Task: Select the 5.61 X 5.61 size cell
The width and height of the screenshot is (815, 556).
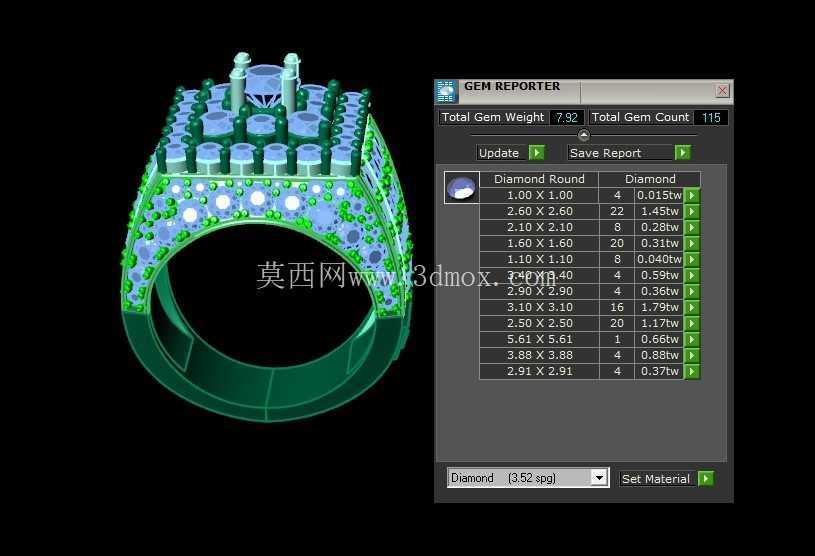Action: (x=540, y=339)
